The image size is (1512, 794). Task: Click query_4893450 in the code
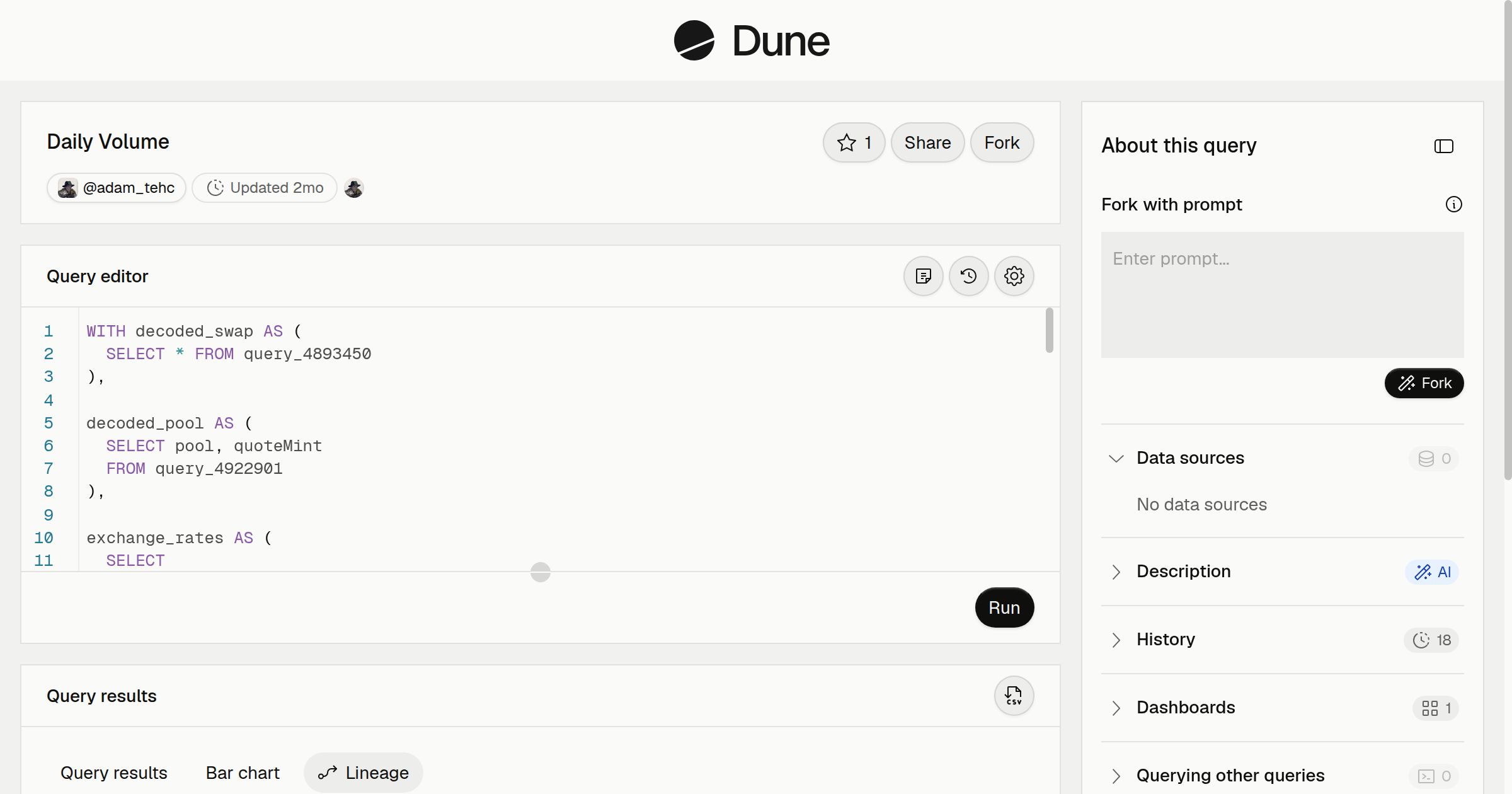pos(307,354)
